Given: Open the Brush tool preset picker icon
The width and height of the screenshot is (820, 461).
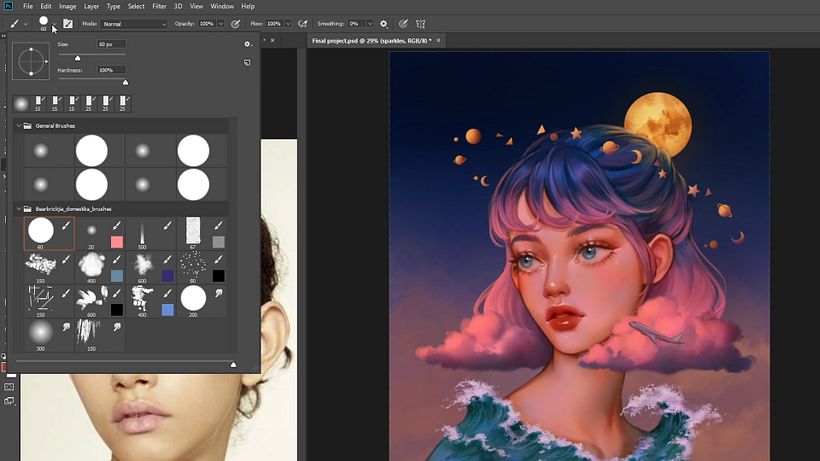Looking at the screenshot, I should click(43, 22).
